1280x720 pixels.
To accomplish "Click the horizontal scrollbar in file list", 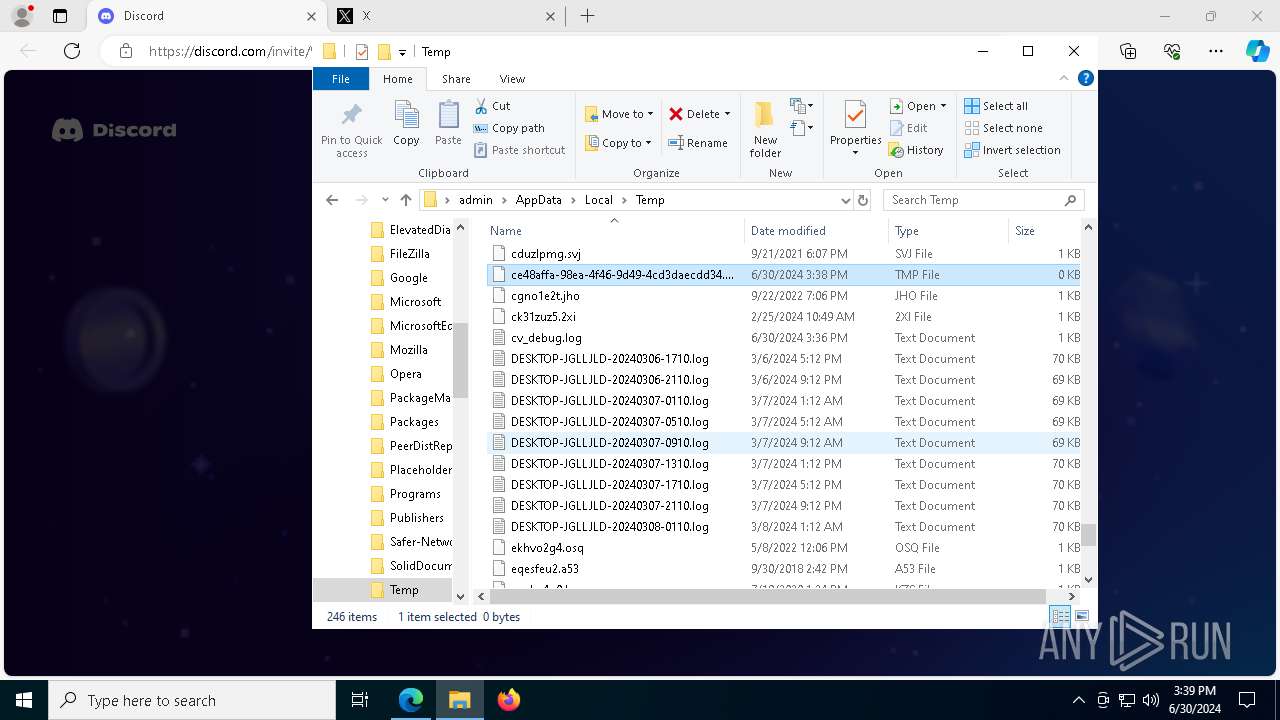I will click(x=768, y=597).
